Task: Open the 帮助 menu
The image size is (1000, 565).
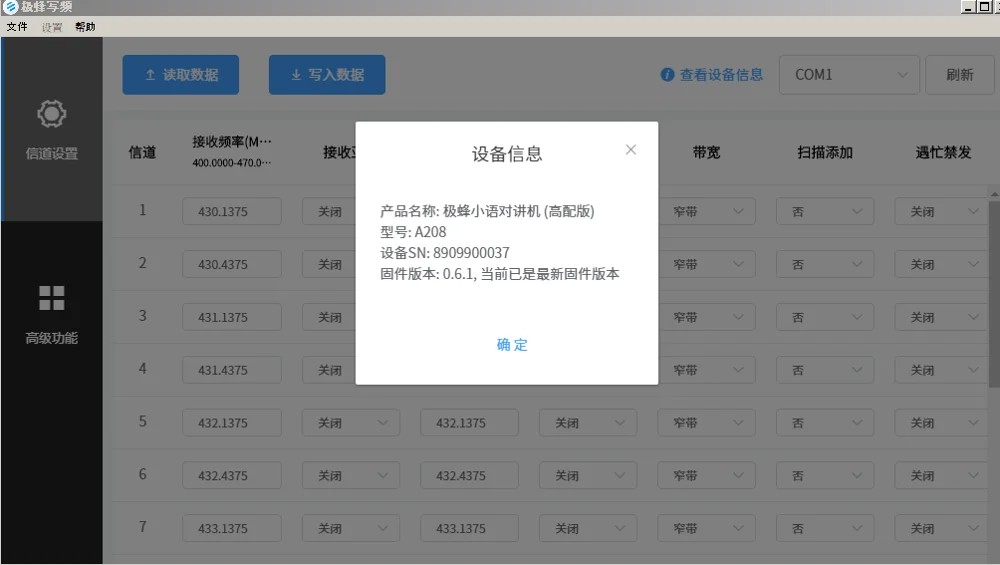Action: 85,27
